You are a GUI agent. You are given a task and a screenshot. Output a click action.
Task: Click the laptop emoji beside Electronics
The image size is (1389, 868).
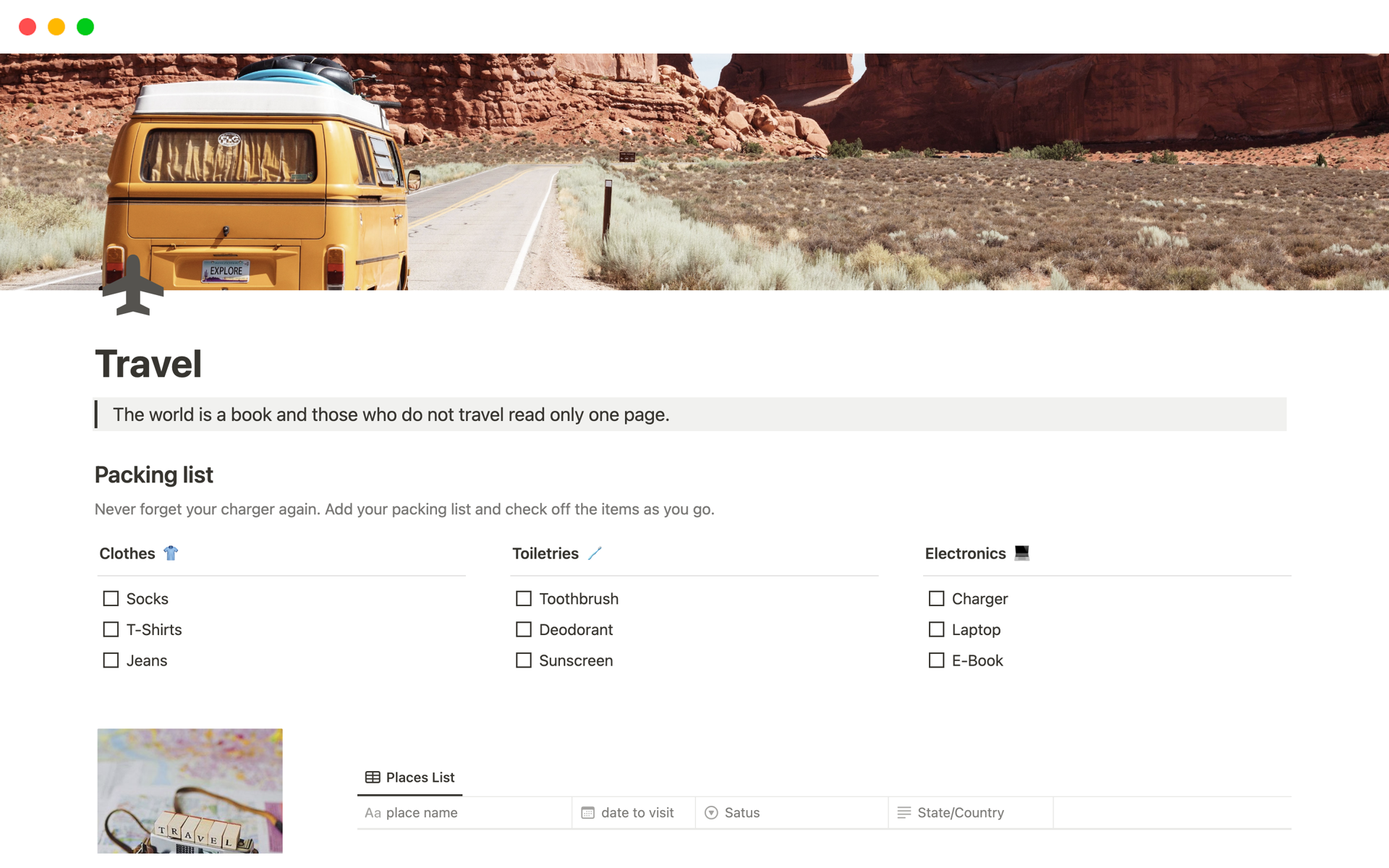pos(1021,553)
